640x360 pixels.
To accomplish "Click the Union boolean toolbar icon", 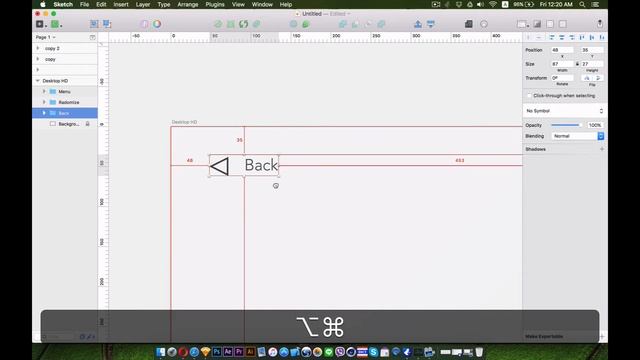I will [342, 24].
